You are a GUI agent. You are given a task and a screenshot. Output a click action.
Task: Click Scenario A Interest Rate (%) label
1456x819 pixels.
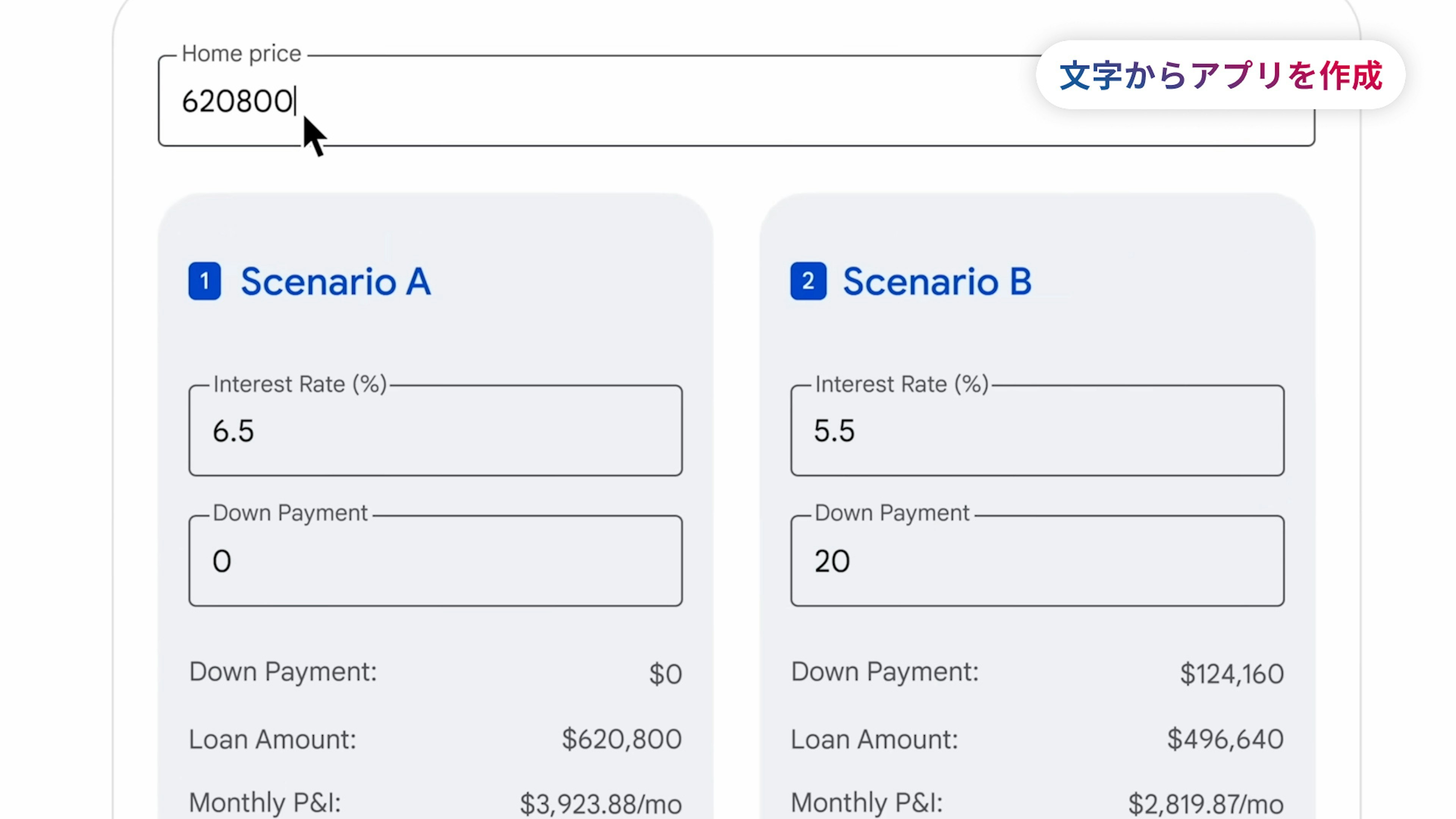(x=300, y=384)
